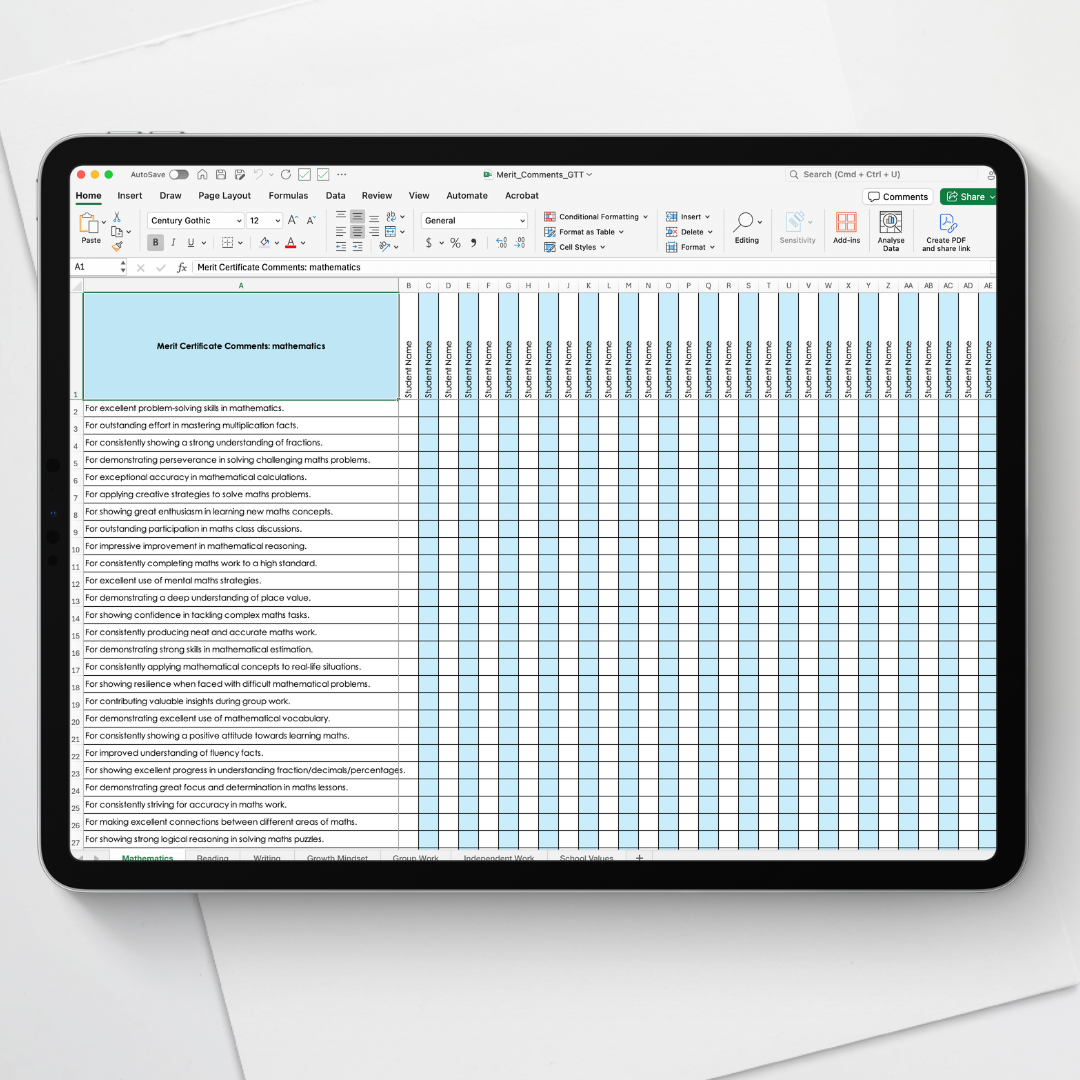Click center alignment toggle
This screenshot has width=1080, height=1080.
click(x=356, y=232)
